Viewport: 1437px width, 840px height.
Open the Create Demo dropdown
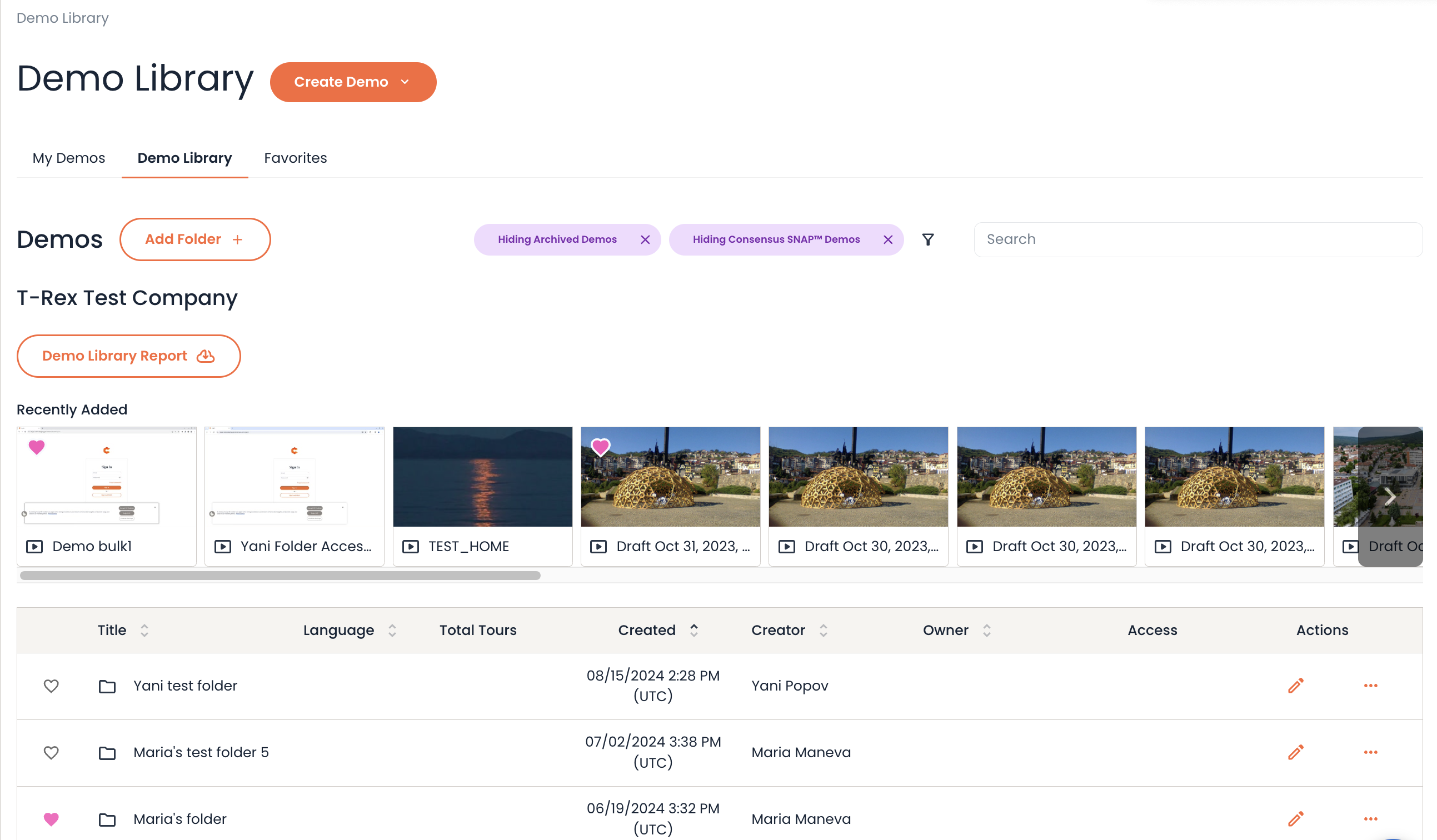(x=353, y=82)
